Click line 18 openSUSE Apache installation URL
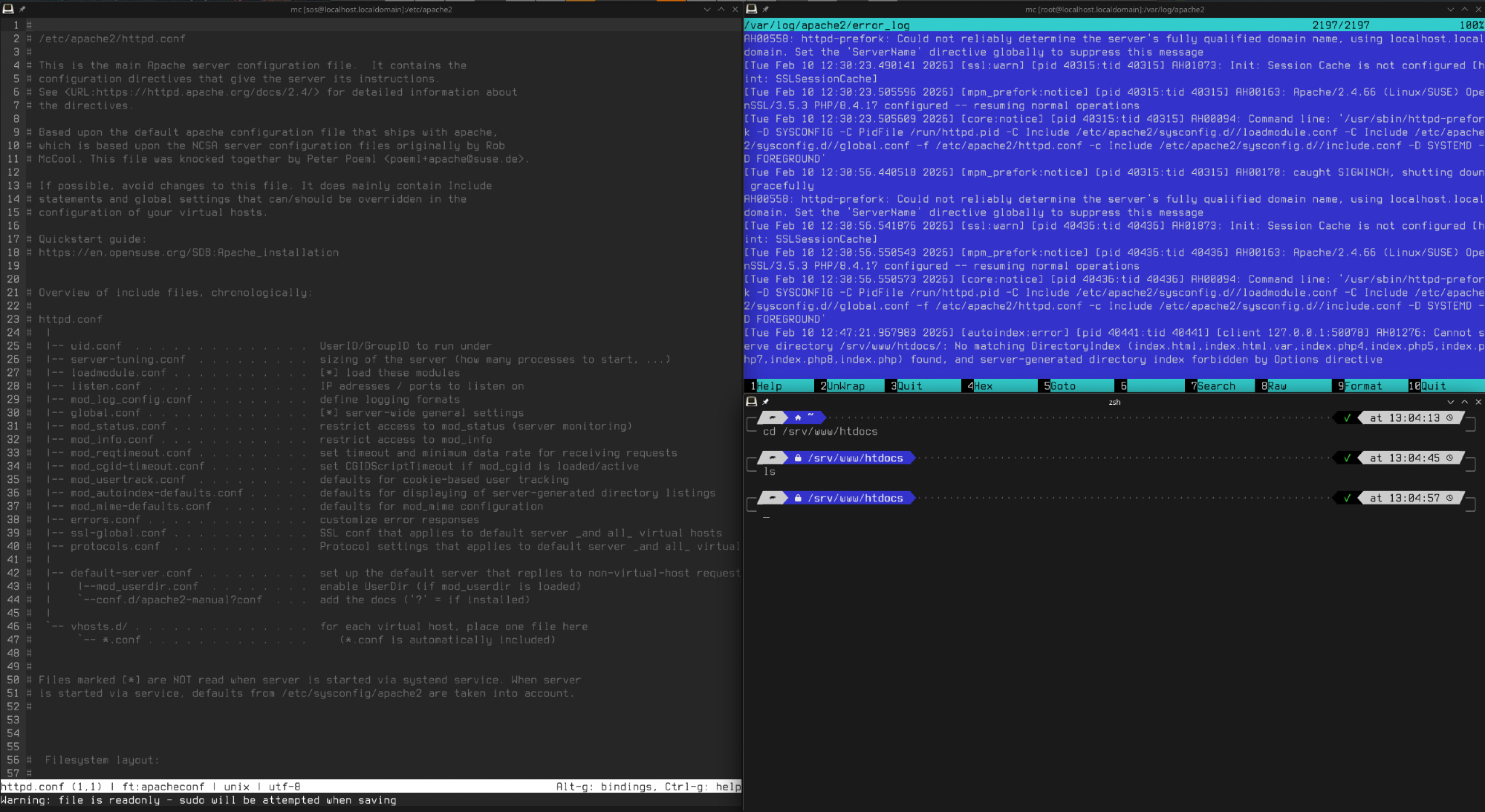The height and width of the screenshot is (812, 1485). coord(188,253)
